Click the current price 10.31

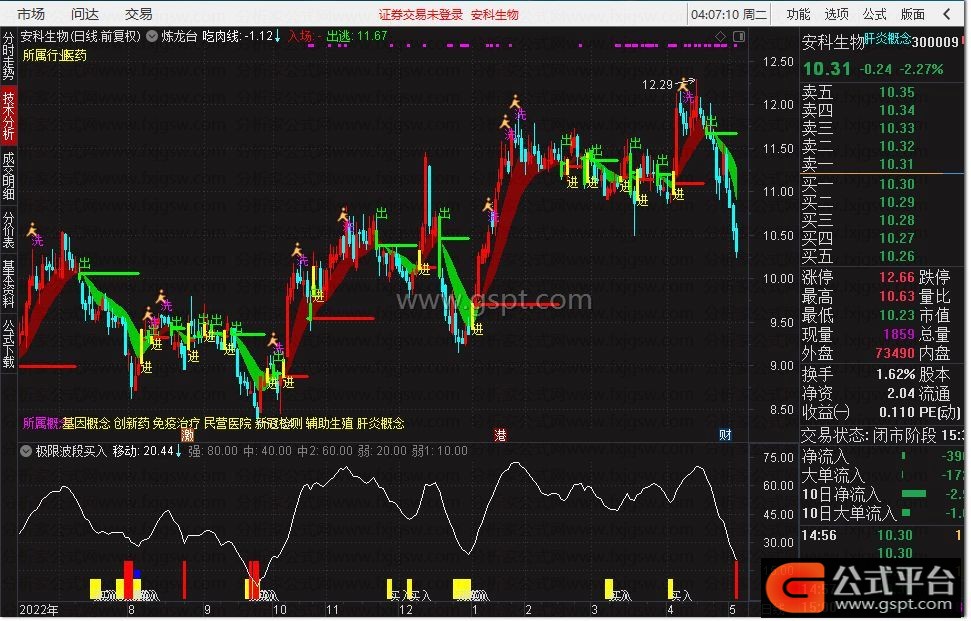click(827, 69)
